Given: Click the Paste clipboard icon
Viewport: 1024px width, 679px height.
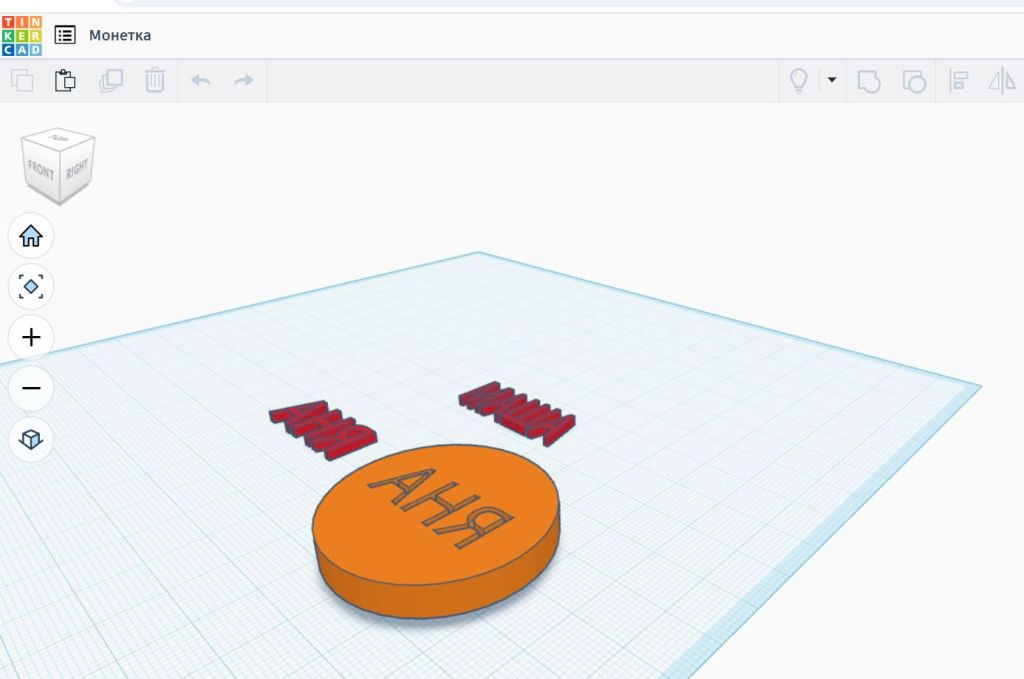Looking at the screenshot, I should click(65, 80).
